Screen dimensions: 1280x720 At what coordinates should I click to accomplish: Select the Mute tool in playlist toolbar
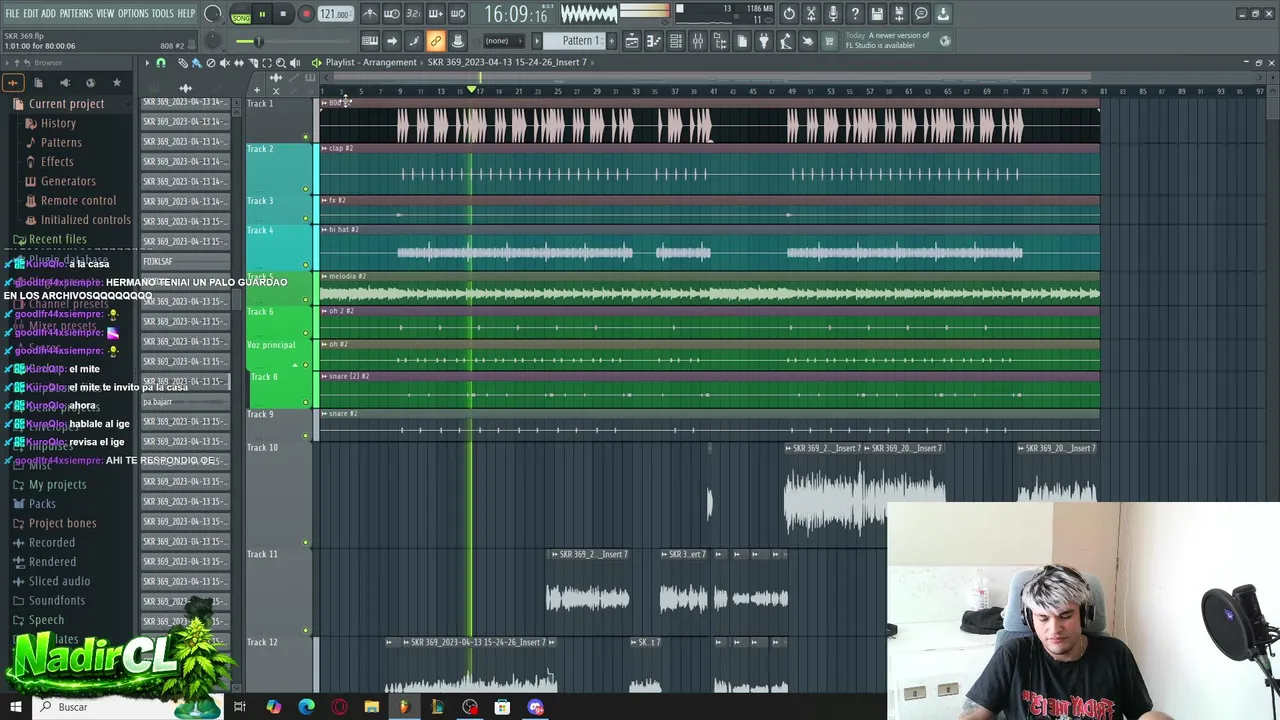pyautogui.click(x=224, y=63)
